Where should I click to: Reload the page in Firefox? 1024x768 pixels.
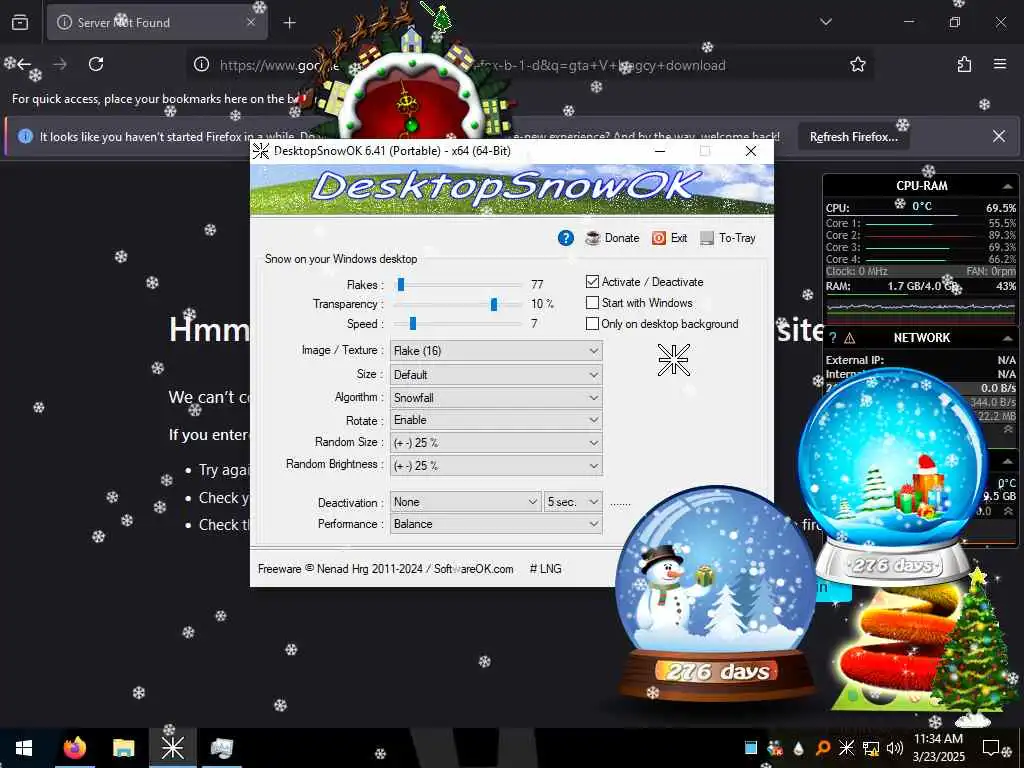point(96,64)
